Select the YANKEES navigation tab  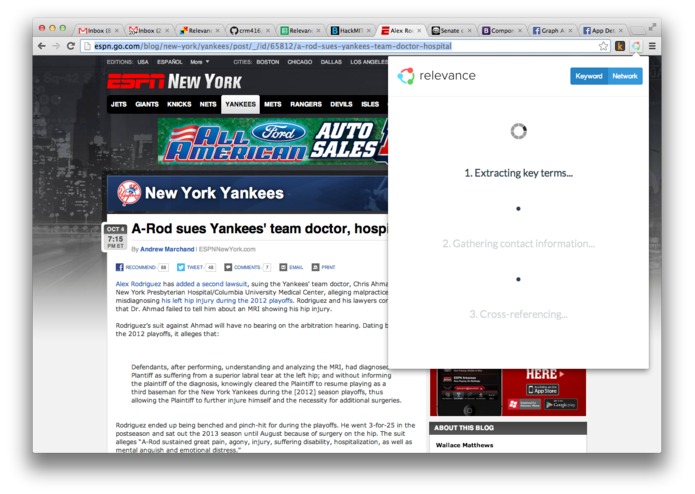(x=240, y=105)
